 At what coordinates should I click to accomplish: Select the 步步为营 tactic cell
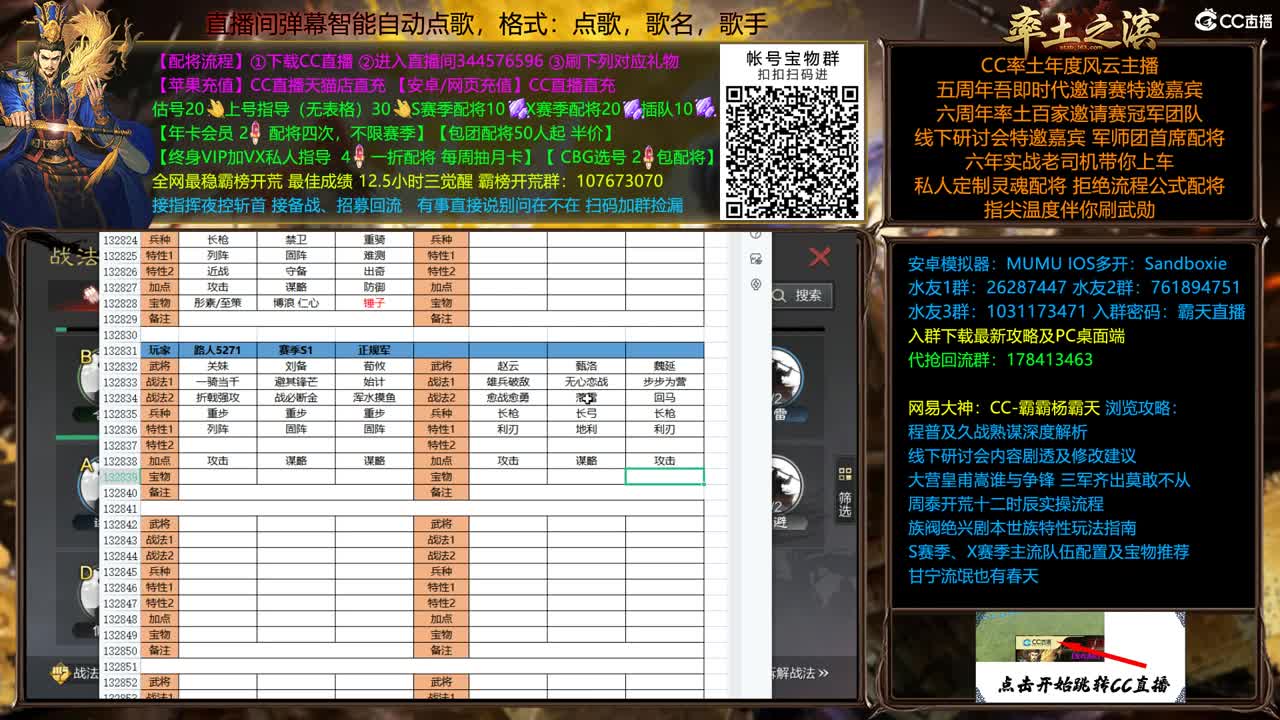(x=664, y=382)
